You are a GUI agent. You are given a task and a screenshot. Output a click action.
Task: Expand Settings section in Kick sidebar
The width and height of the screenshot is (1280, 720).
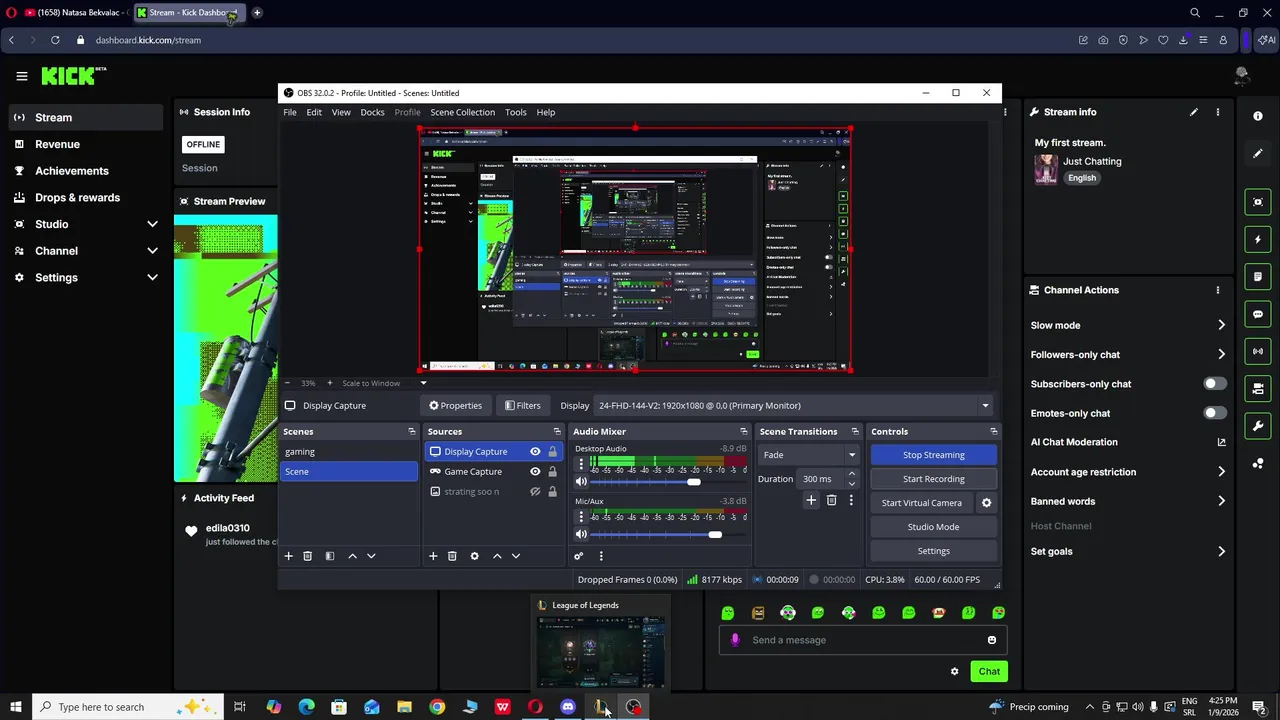pyautogui.click(x=152, y=278)
